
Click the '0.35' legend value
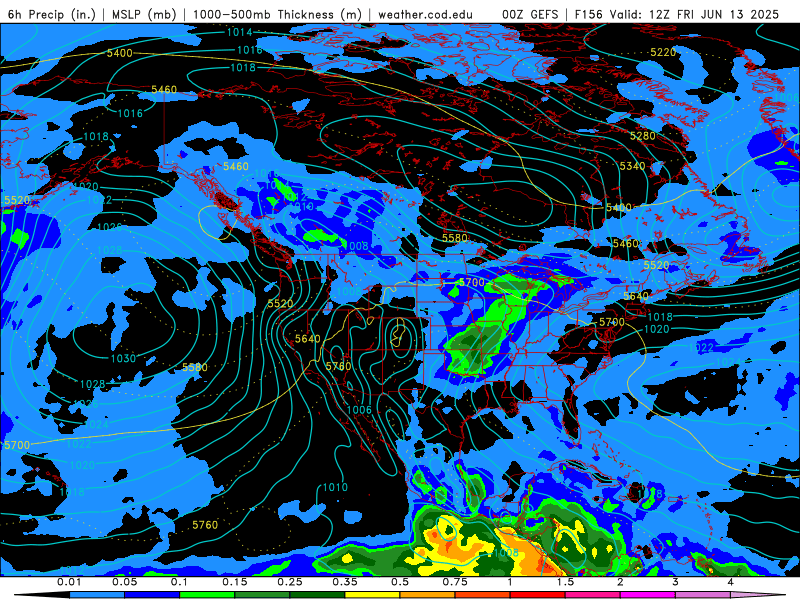click(345, 582)
